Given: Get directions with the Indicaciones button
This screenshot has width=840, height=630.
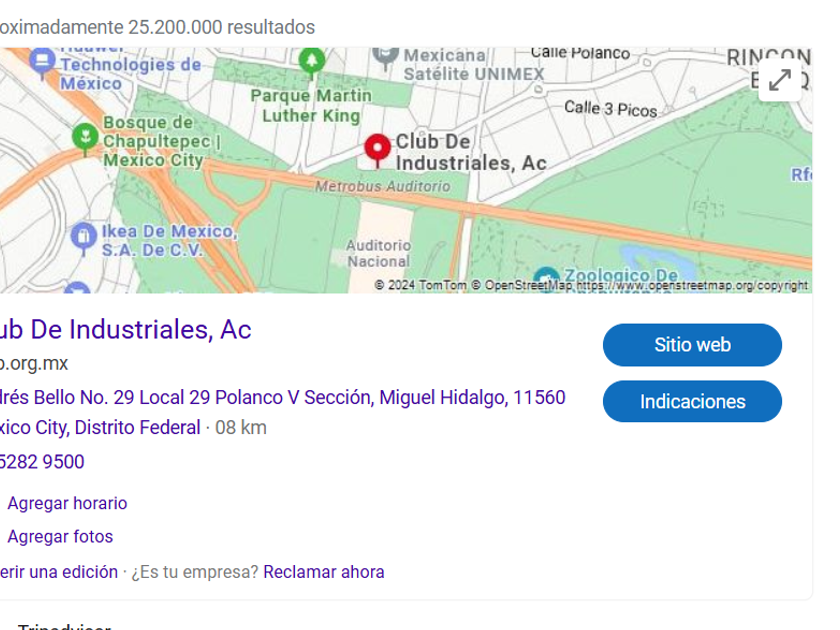Looking at the screenshot, I should (692, 402).
